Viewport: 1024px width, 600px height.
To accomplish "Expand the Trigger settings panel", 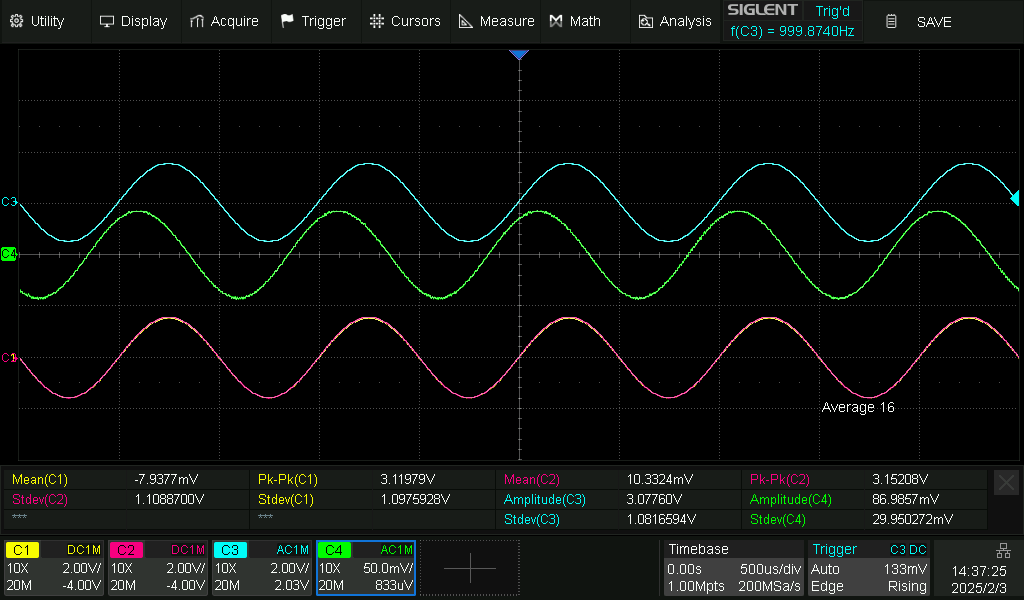I will [870, 568].
